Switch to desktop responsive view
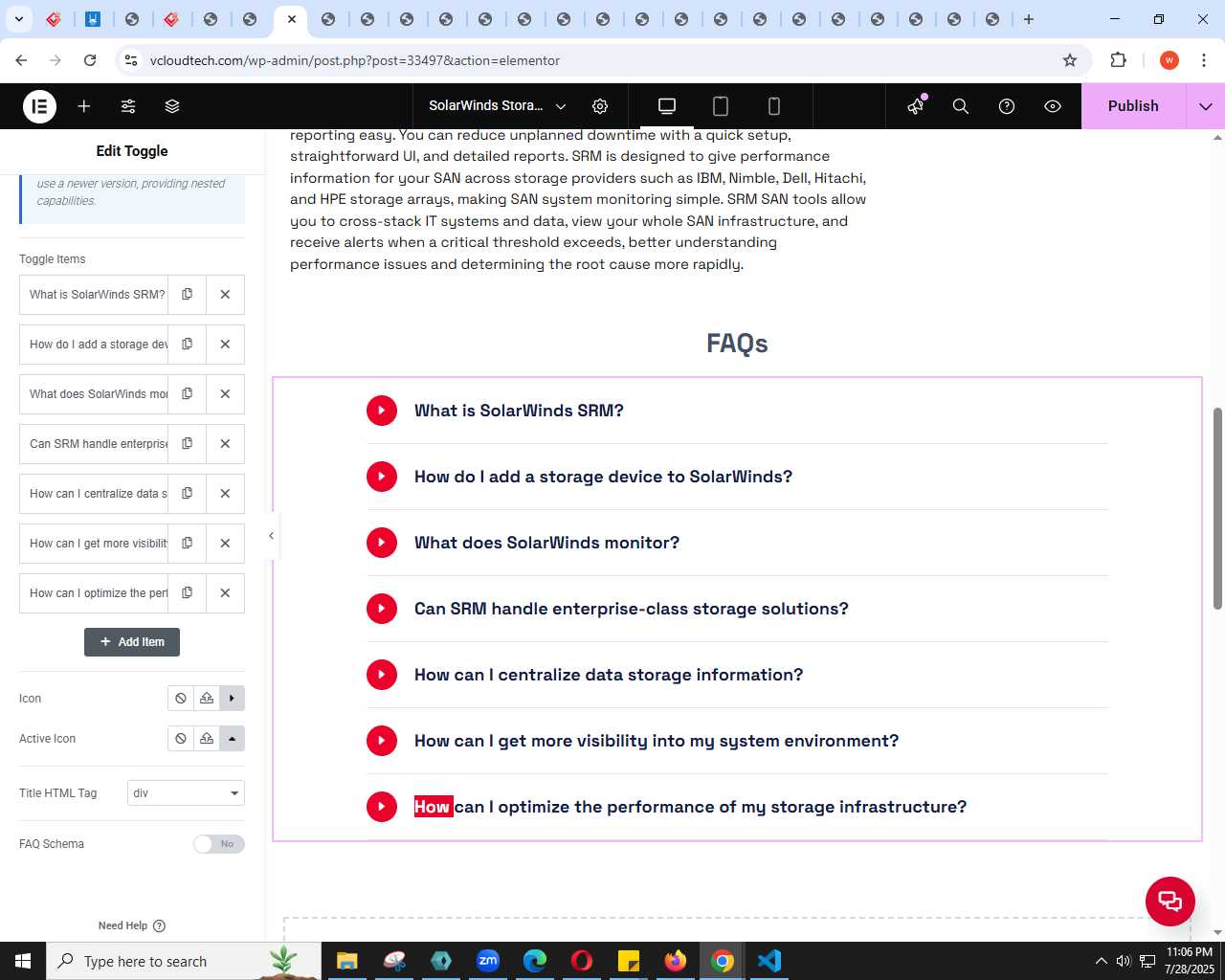Viewport: 1225px width, 980px height. click(x=667, y=106)
